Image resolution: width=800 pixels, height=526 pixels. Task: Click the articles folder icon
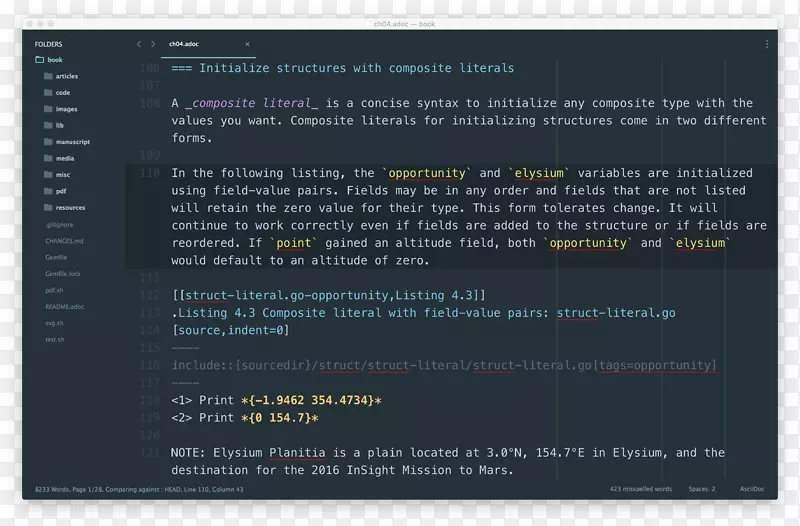pyautogui.click(x=48, y=76)
